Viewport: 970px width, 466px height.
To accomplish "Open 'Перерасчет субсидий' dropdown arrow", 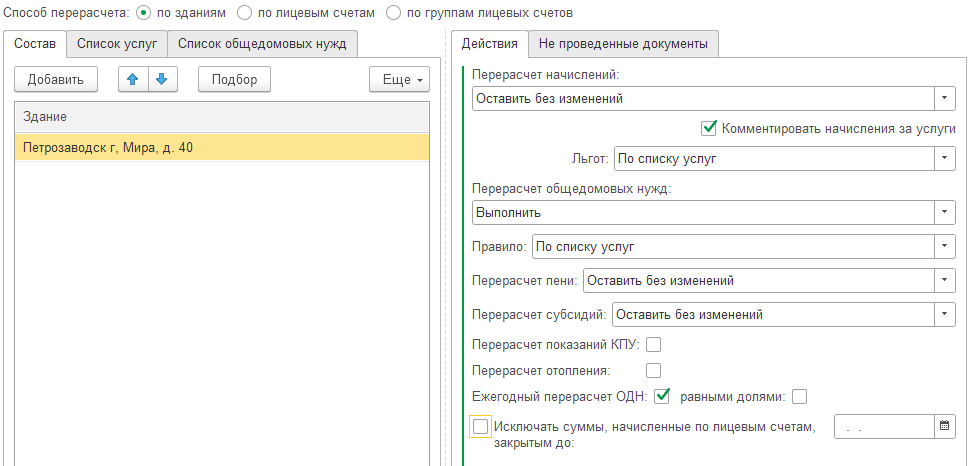I will click(944, 314).
